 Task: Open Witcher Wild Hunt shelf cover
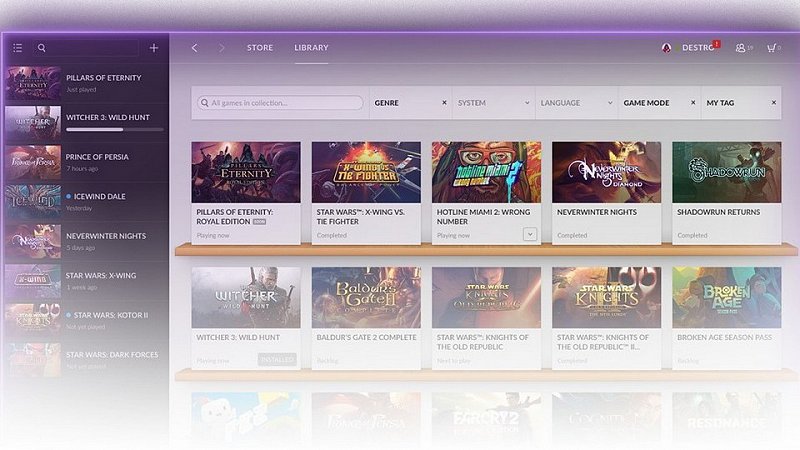coord(246,297)
